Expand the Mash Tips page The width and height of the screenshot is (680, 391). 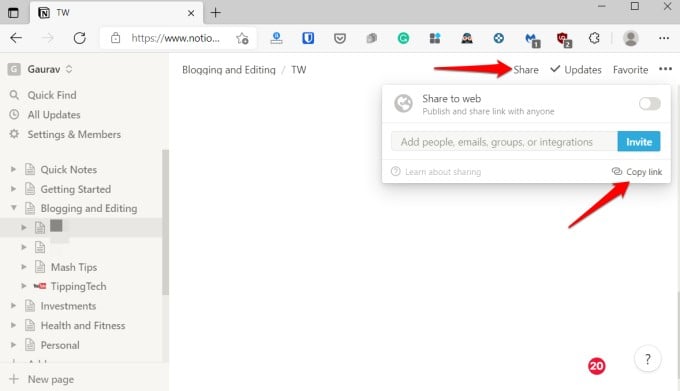24,267
